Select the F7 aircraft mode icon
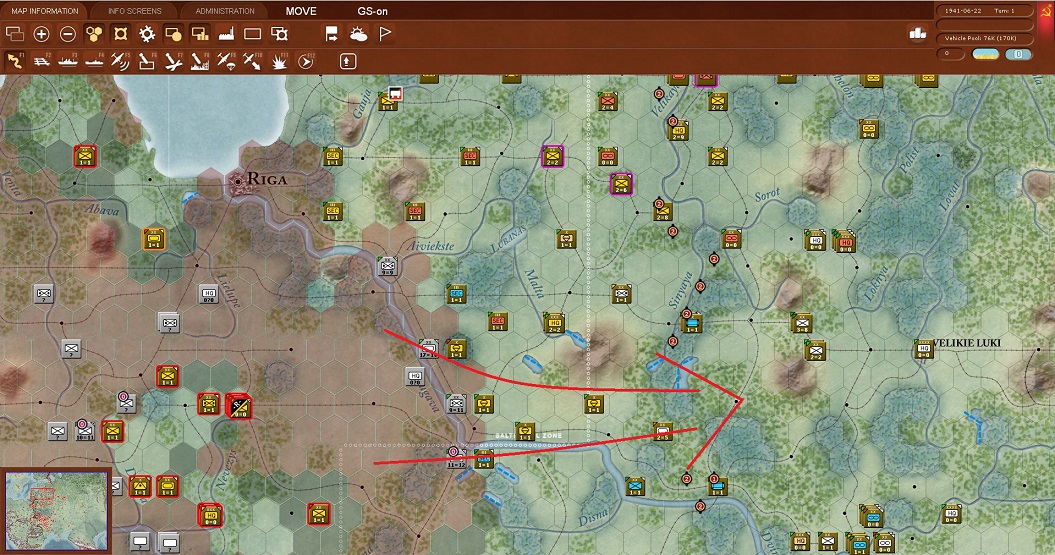 tap(174, 61)
